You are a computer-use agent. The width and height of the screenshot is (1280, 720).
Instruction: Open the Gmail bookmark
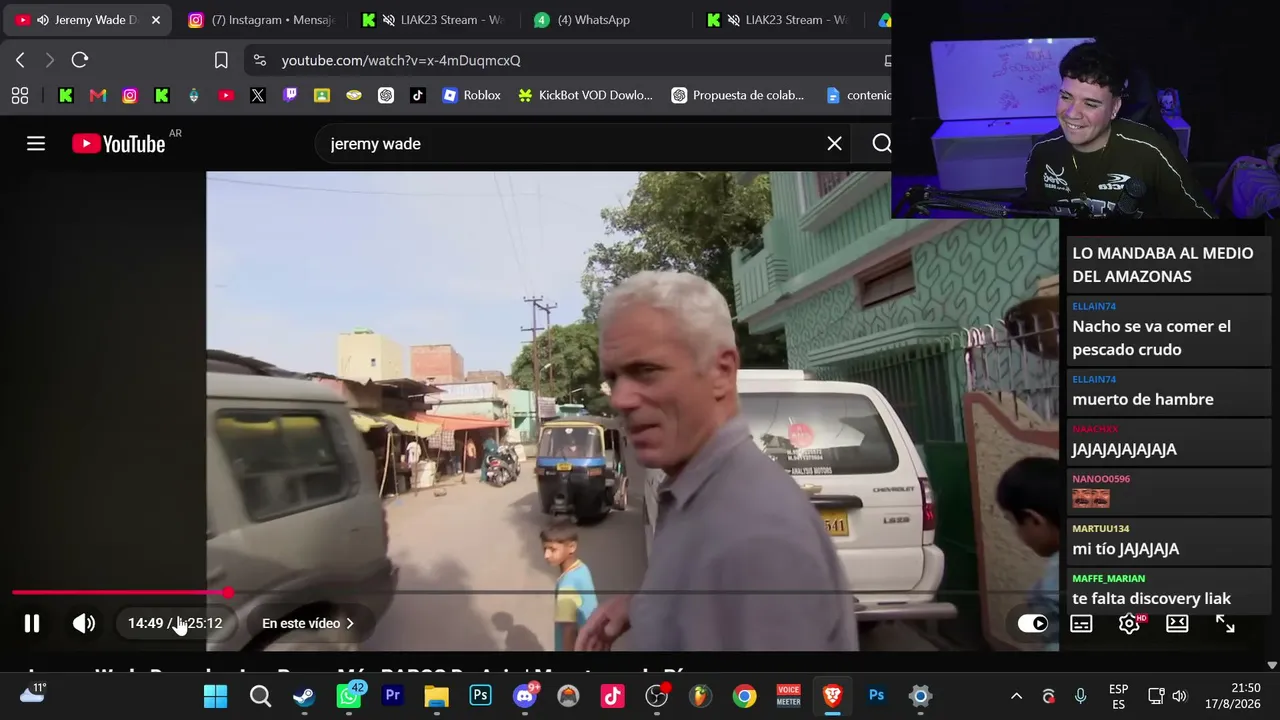[98, 95]
